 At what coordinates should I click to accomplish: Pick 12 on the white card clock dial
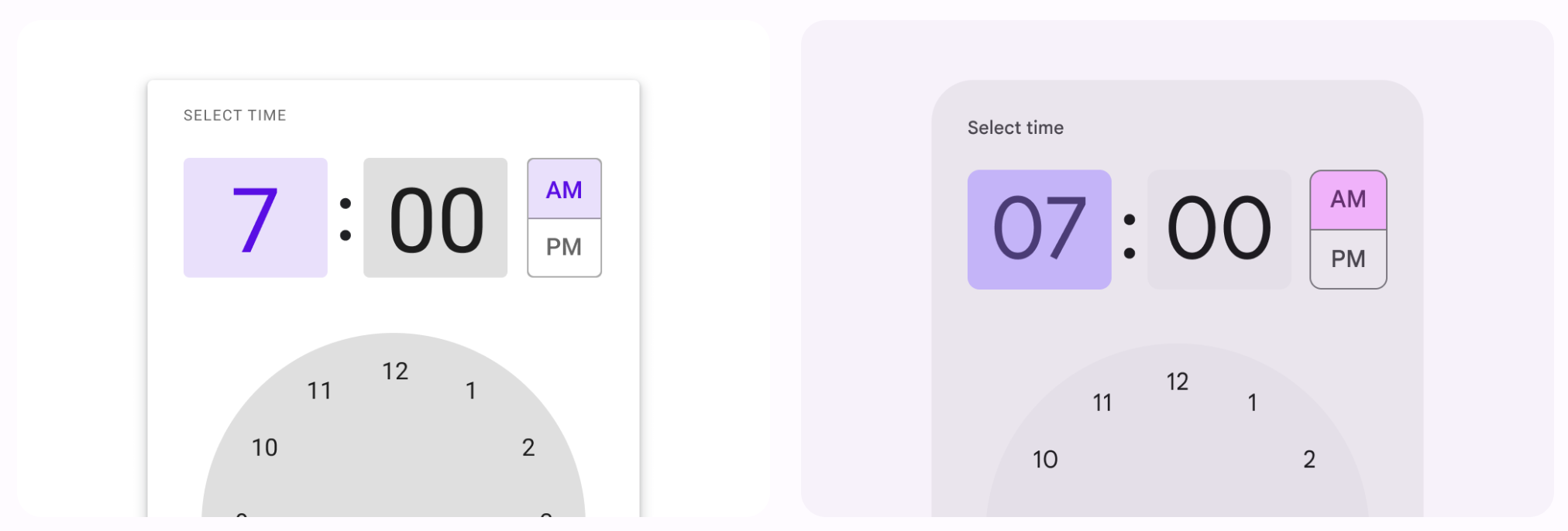pos(395,372)
